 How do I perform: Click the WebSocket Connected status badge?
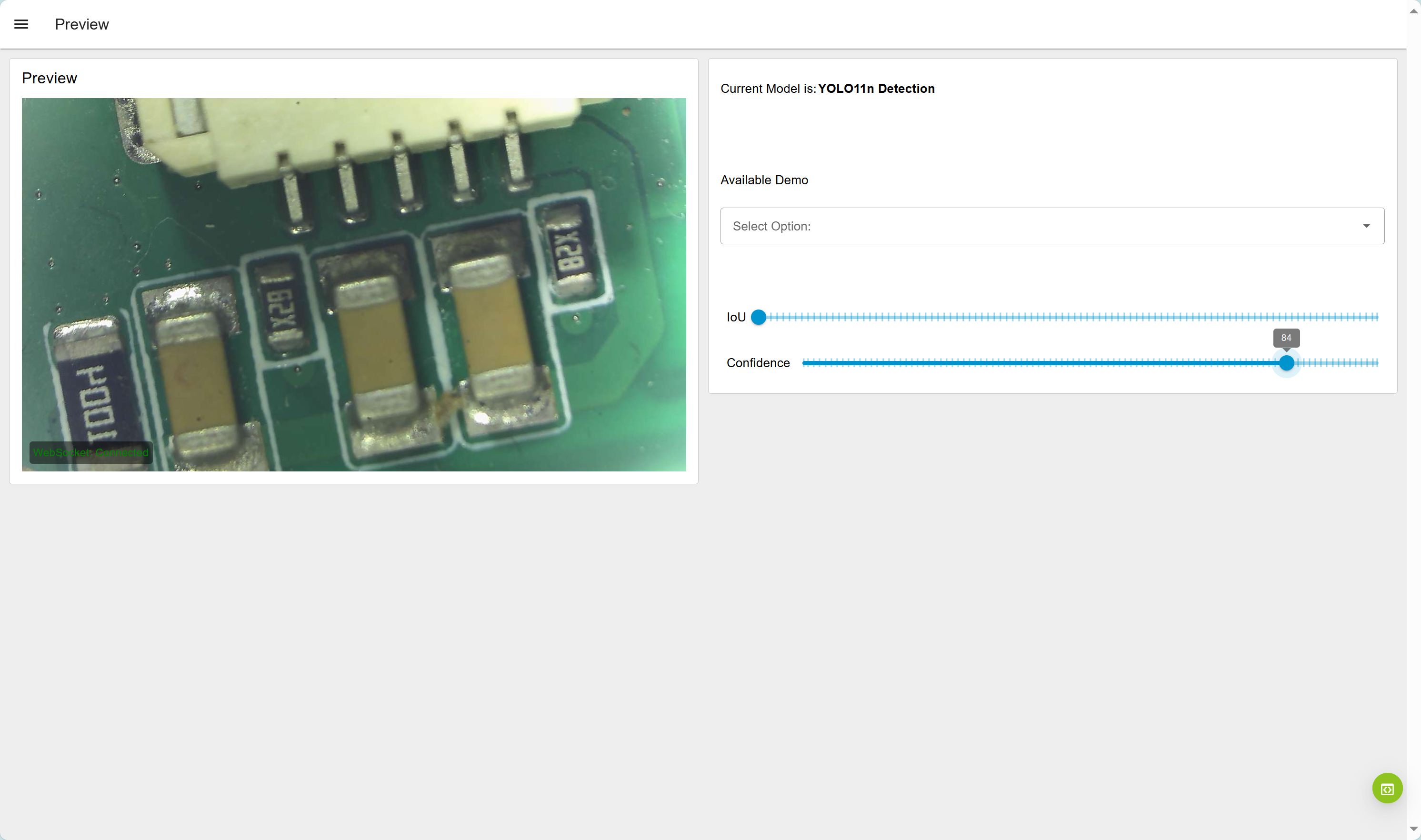[x=90, y=452]
